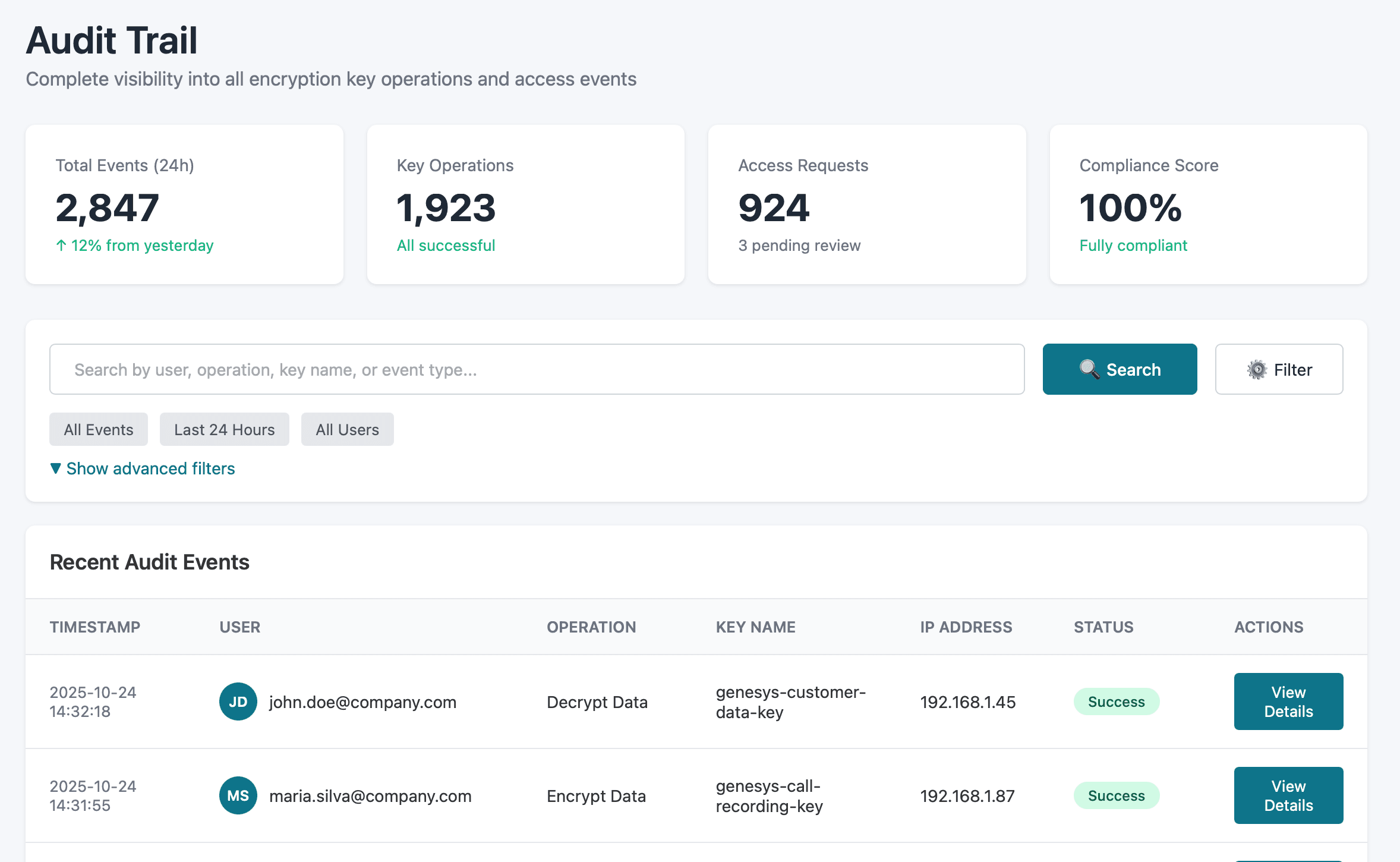Click the green up-arrow trend indicator
The image size is (1400, 862).
(61, 246)
